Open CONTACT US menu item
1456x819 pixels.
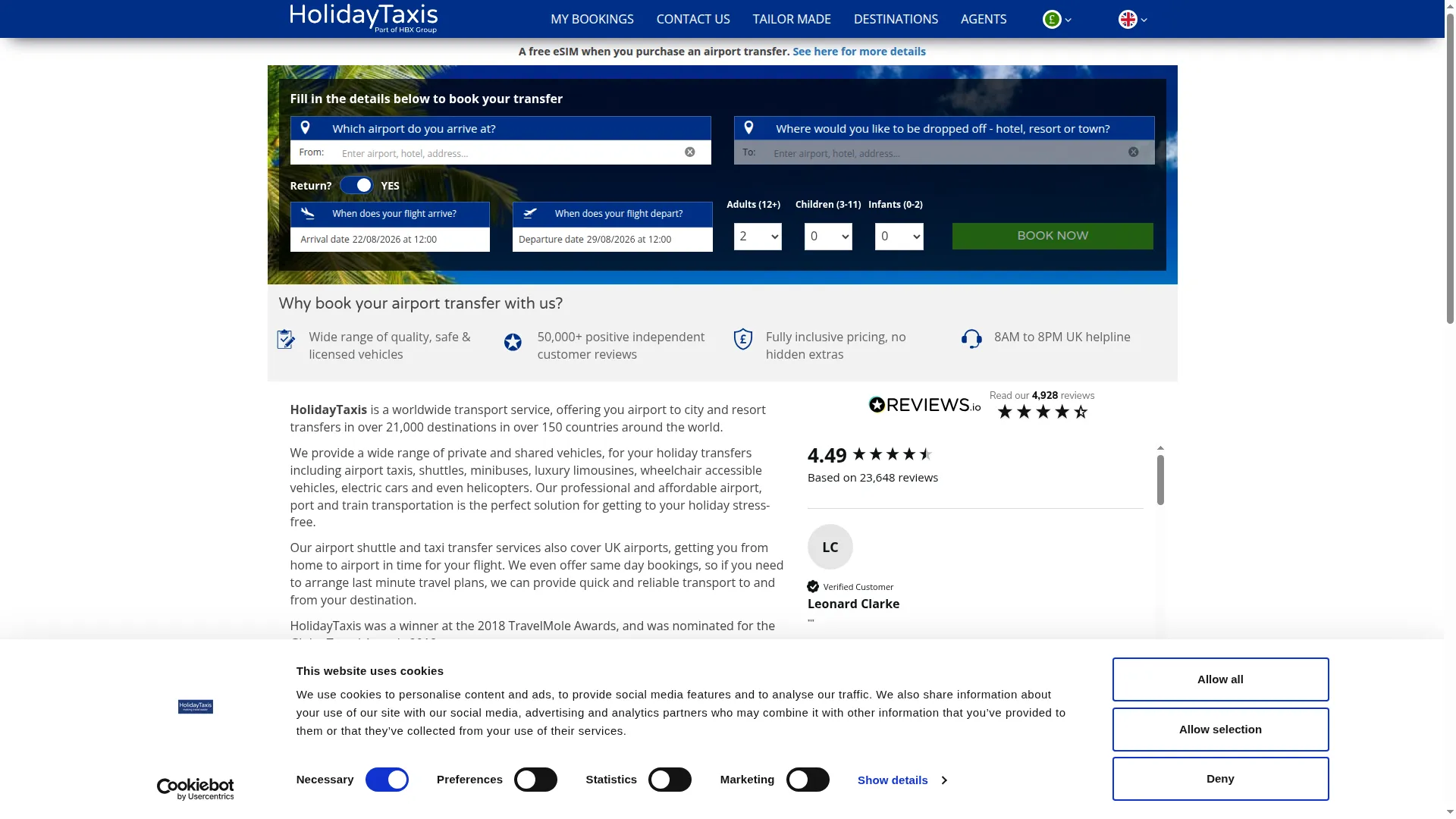693,19
